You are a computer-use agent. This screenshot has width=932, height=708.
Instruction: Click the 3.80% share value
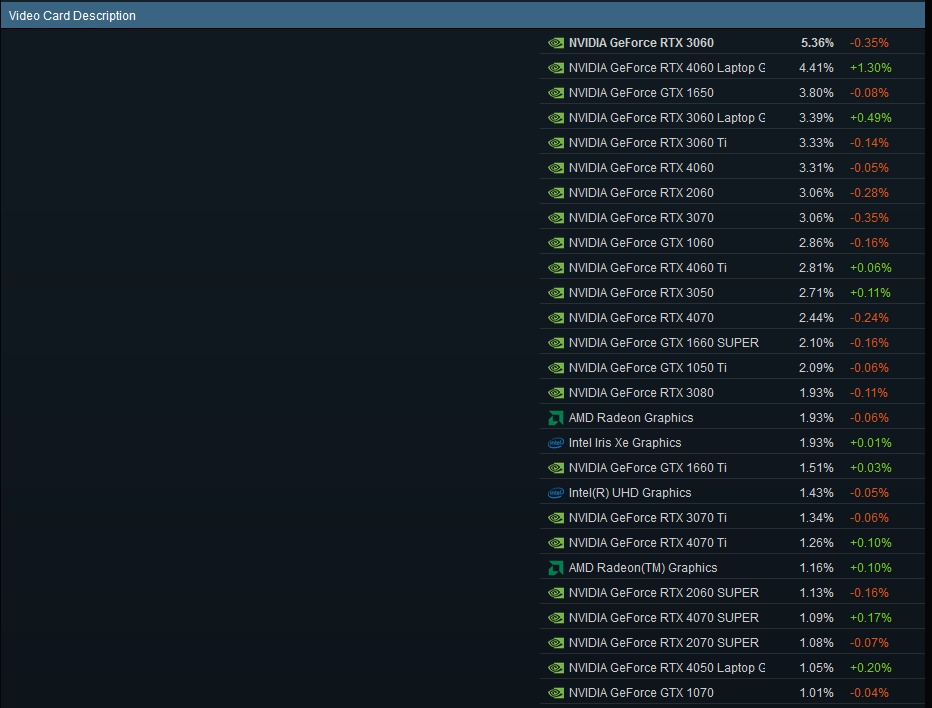[816, 93]
